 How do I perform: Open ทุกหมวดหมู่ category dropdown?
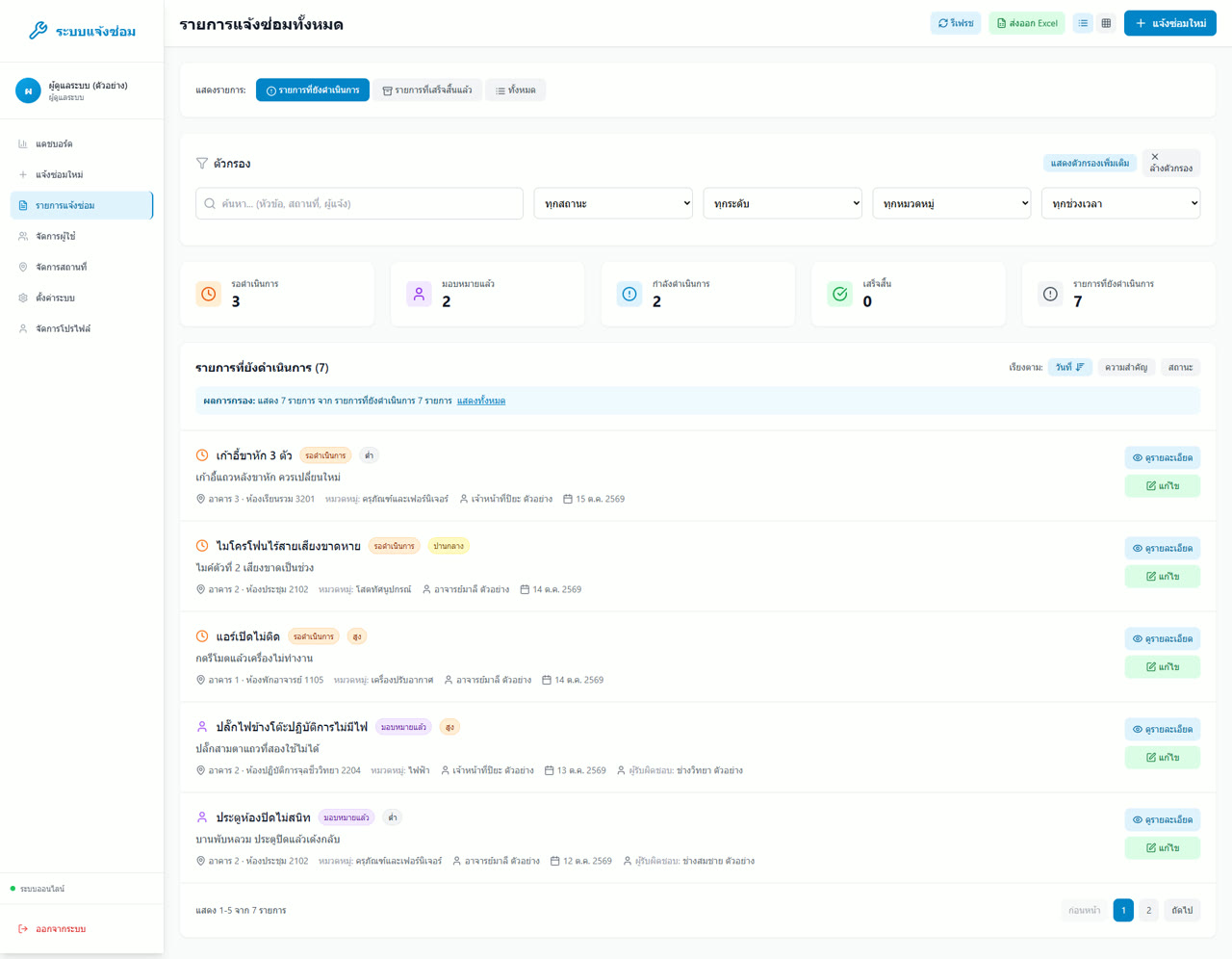952,203
